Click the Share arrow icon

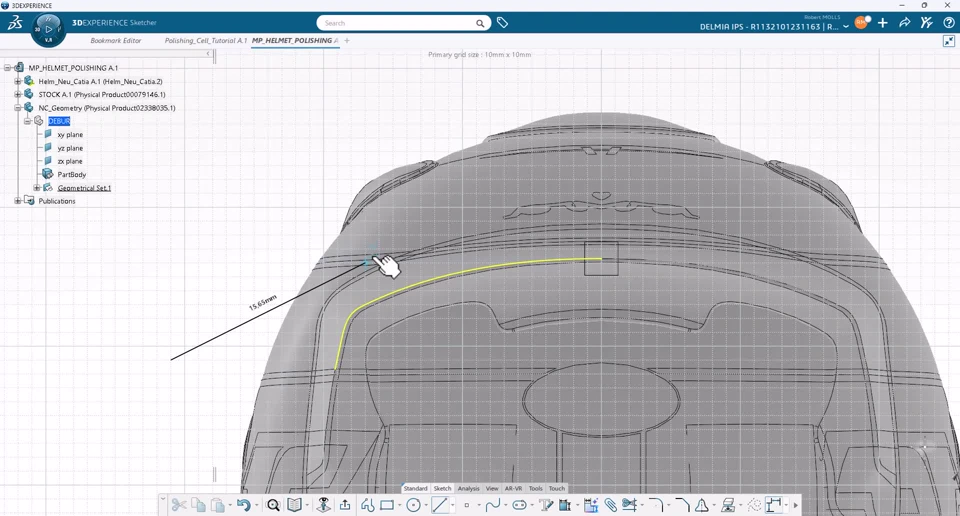(904, 23)
